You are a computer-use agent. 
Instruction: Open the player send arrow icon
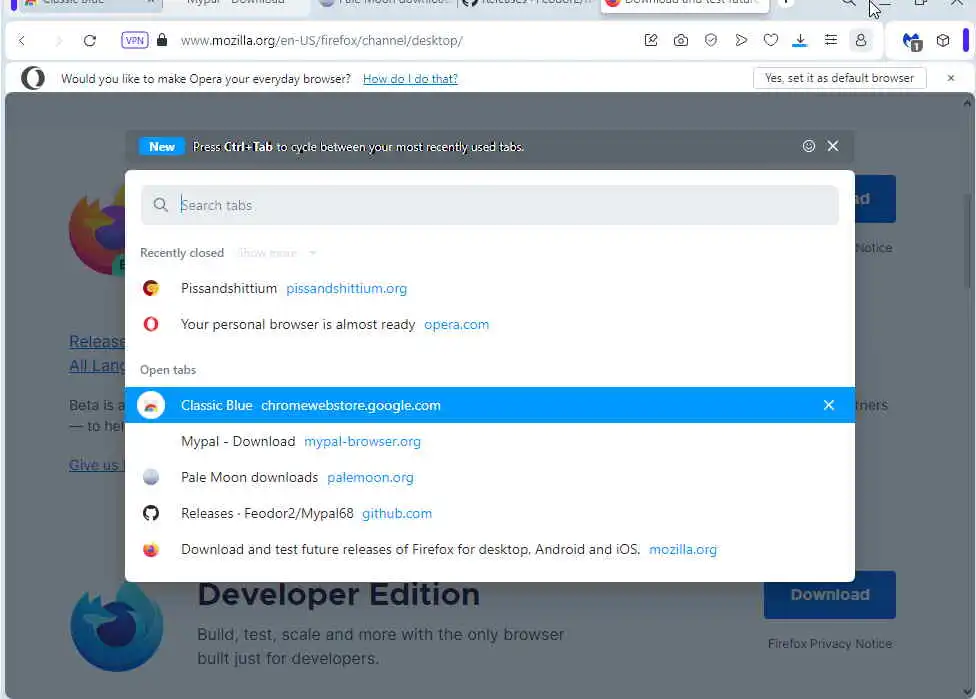[741, 40]
